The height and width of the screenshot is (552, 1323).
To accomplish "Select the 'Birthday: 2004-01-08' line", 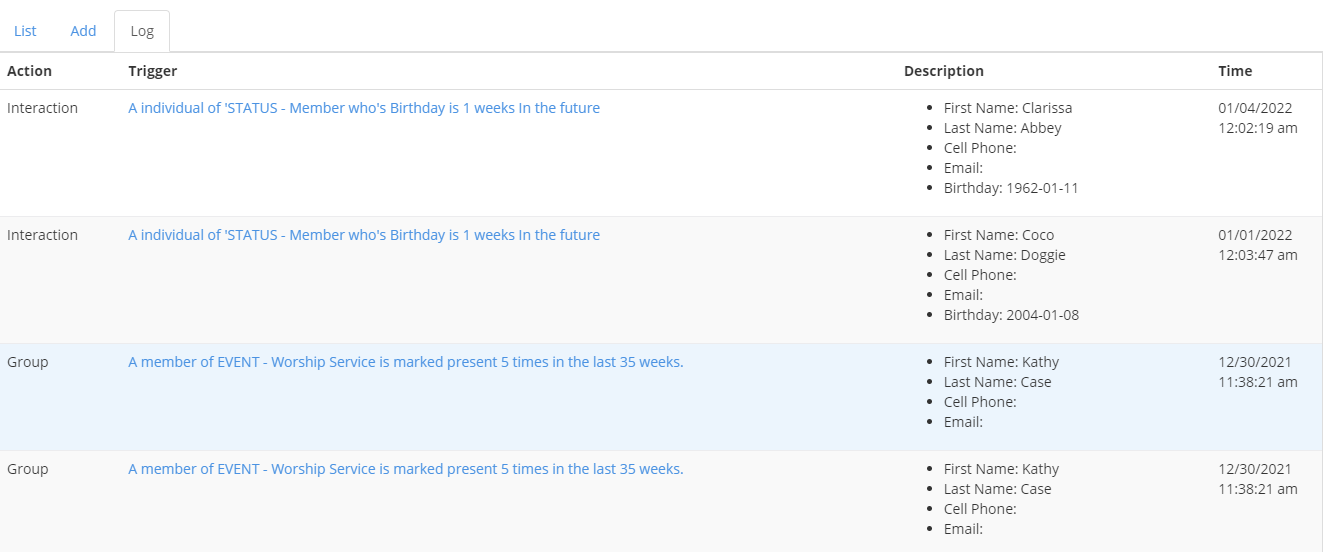I will pos(1010,315).
